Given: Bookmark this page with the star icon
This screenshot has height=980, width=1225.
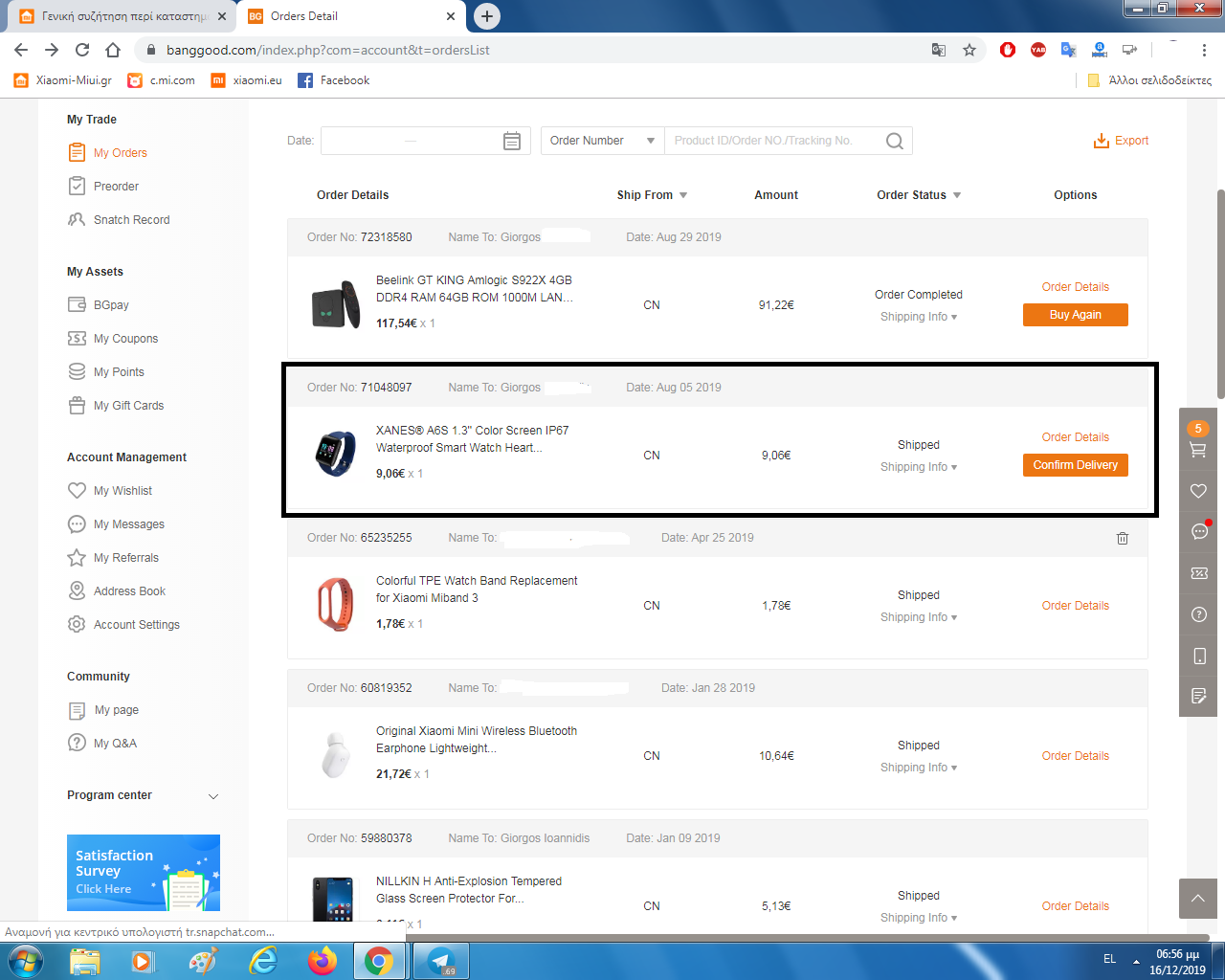Looking at the screenshot, I should pos(969,50).
